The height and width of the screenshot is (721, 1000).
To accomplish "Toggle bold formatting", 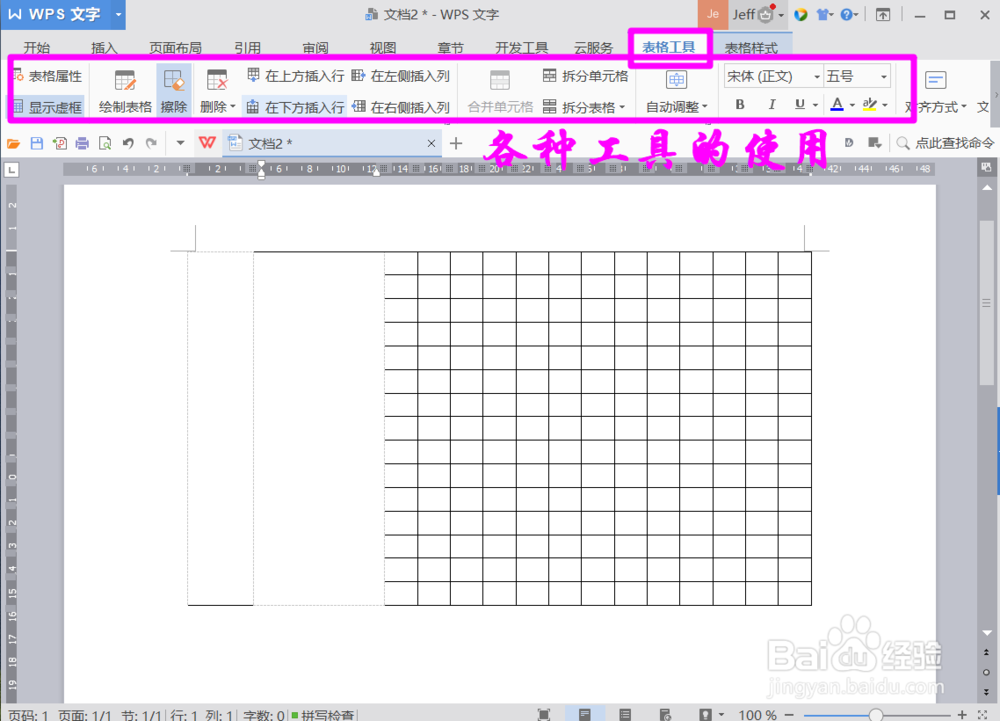I will click(740, 105).
